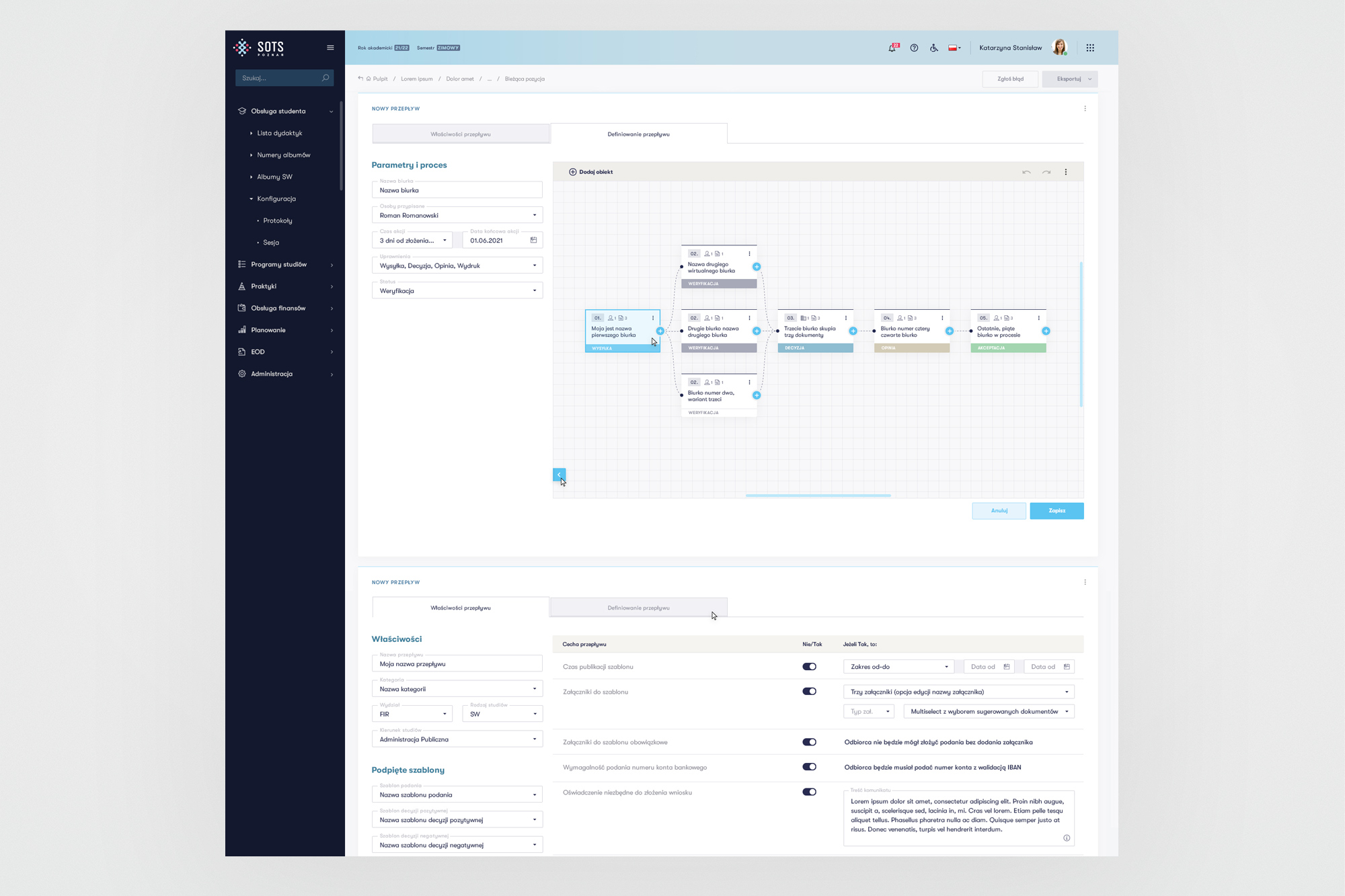This screenshot has height=896, width=1345.
Task: Open the Zakres od-do dropdown
Action: point(898,667)
